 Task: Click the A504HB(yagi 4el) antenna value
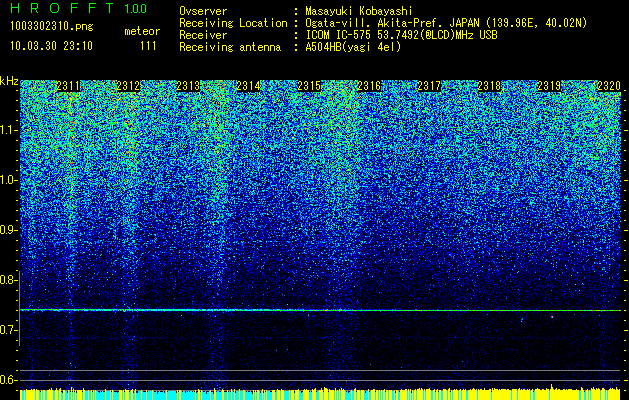click(x=353, y=48)
